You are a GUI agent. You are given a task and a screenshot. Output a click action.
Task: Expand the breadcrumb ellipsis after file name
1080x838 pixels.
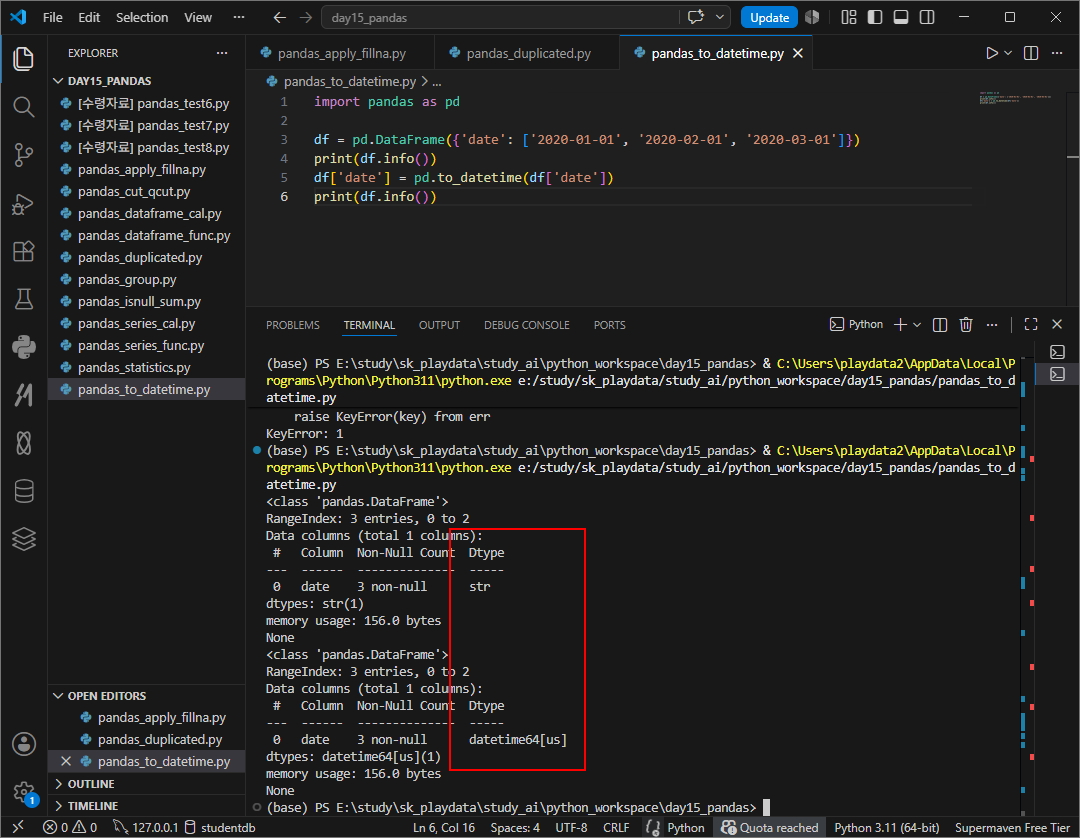(437, 81)
